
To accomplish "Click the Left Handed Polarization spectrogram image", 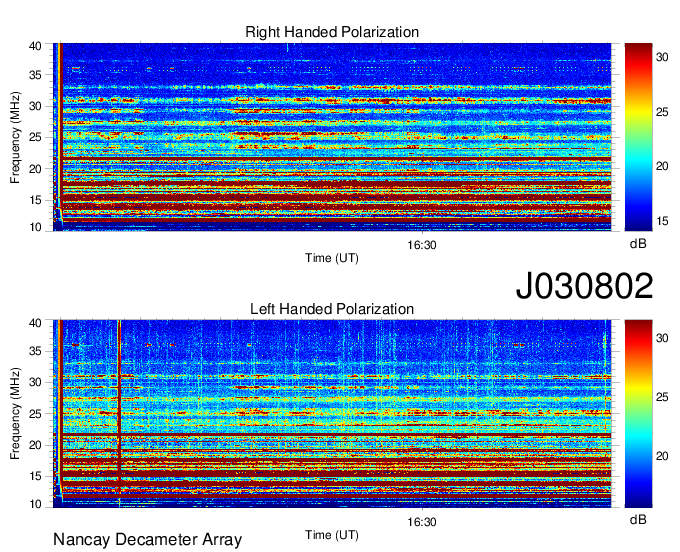I will pos(332,414).
